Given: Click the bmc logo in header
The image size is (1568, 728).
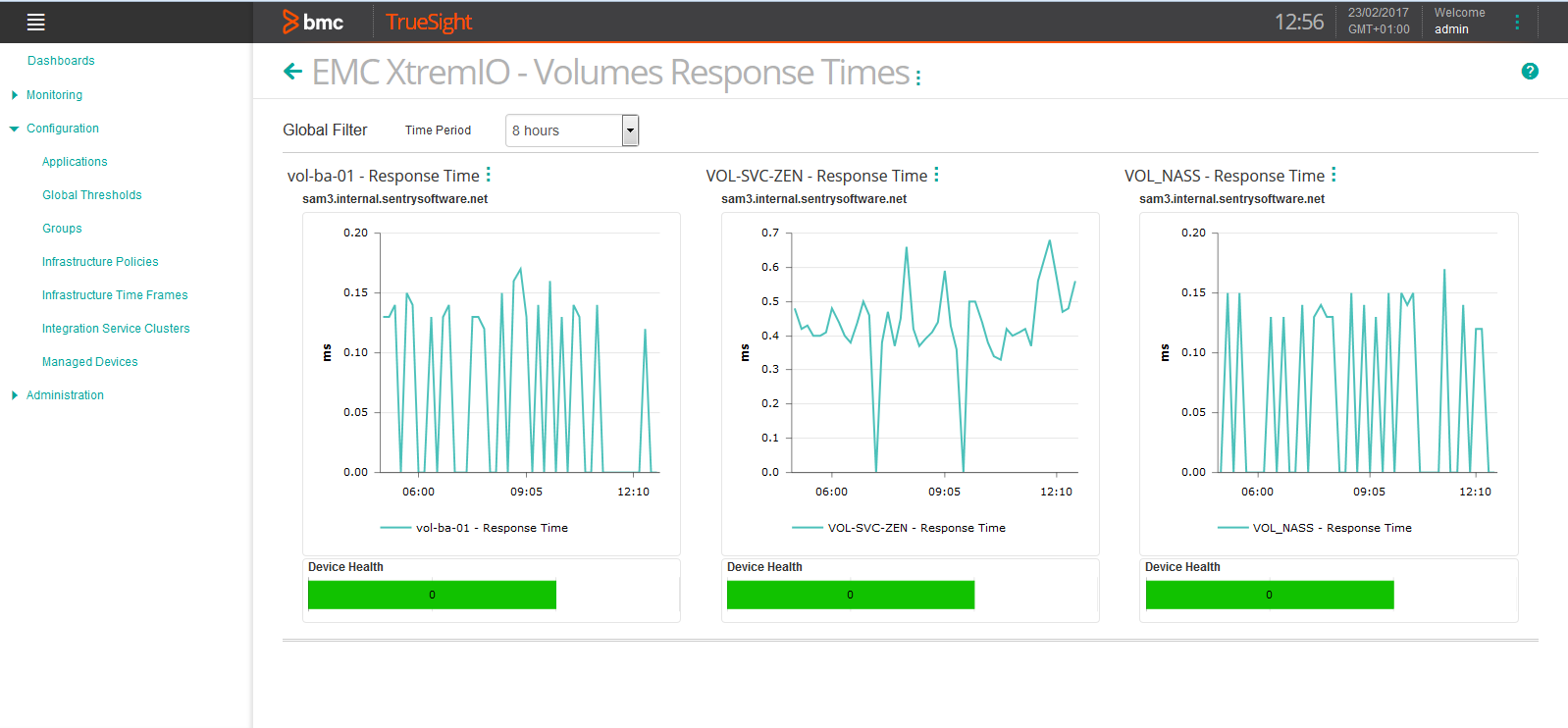Looking at the screenshot, I should (313, 22).
